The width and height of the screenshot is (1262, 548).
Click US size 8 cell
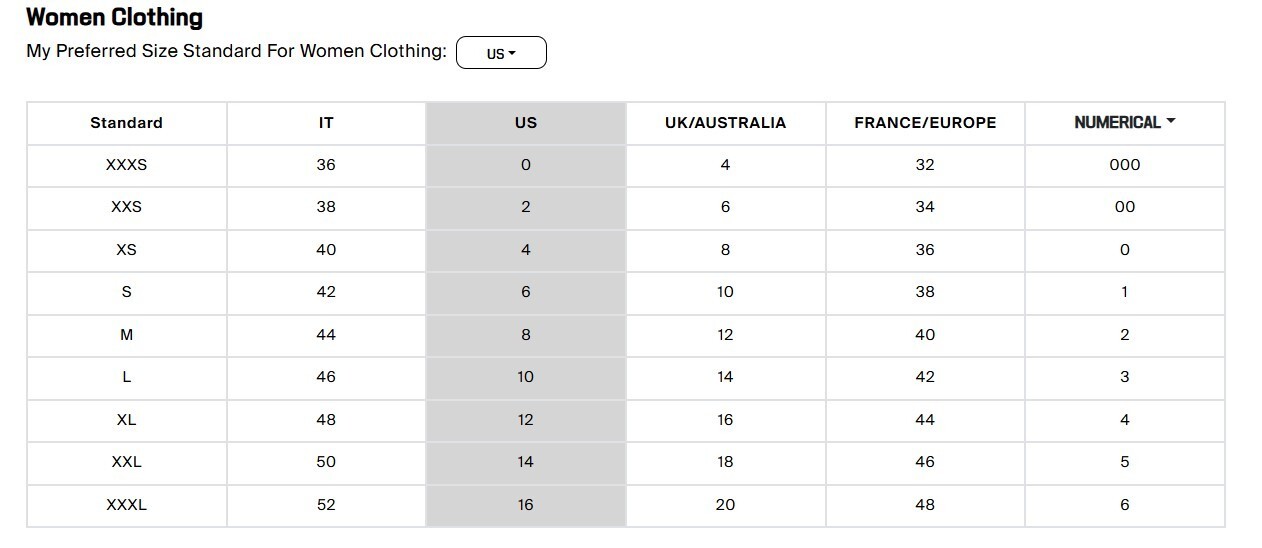coord(526,335)
